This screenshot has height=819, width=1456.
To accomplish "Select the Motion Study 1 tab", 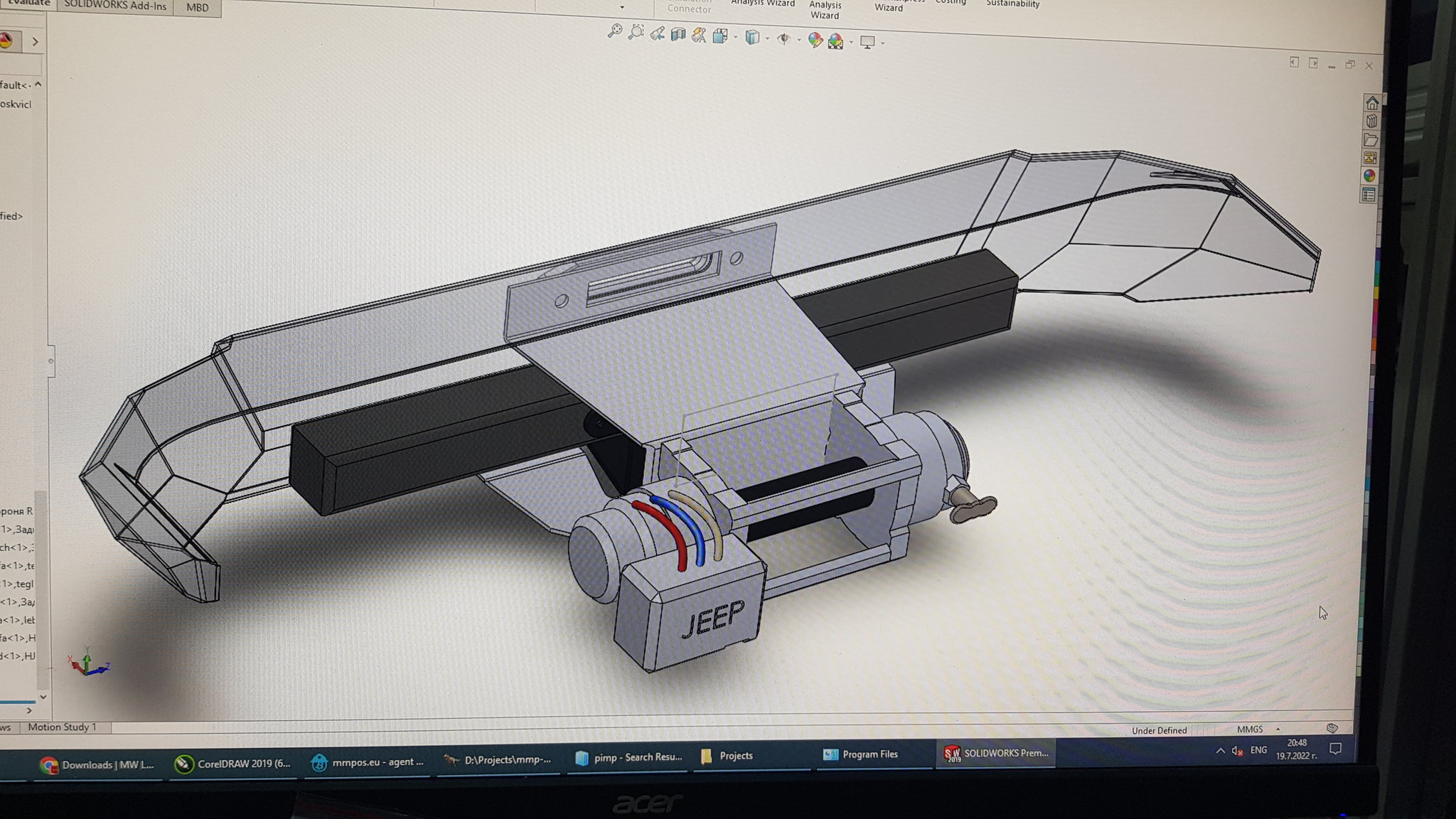I will [x=62, y=727].
